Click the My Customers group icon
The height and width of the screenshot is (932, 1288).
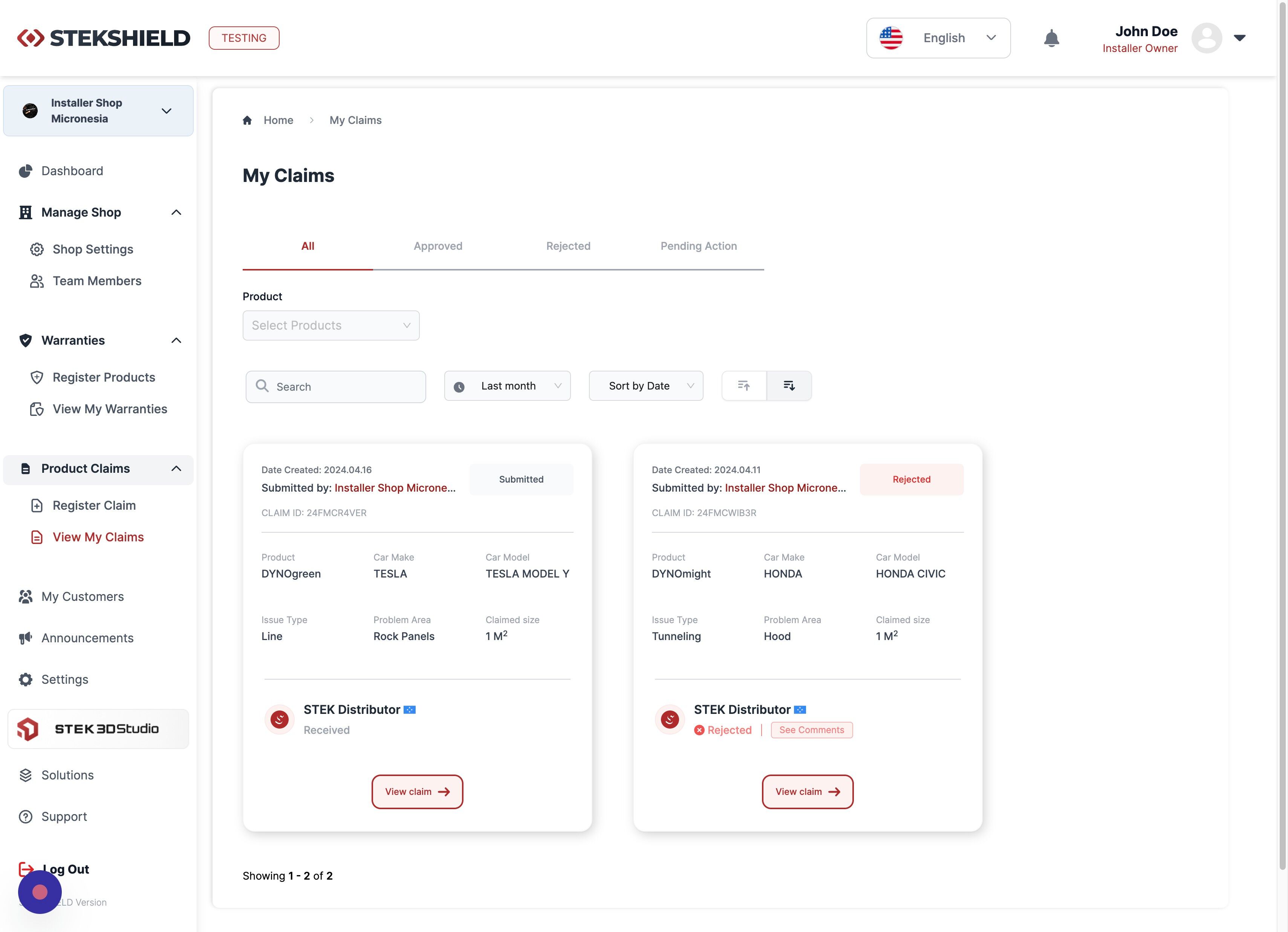click(x=26, y=597)
